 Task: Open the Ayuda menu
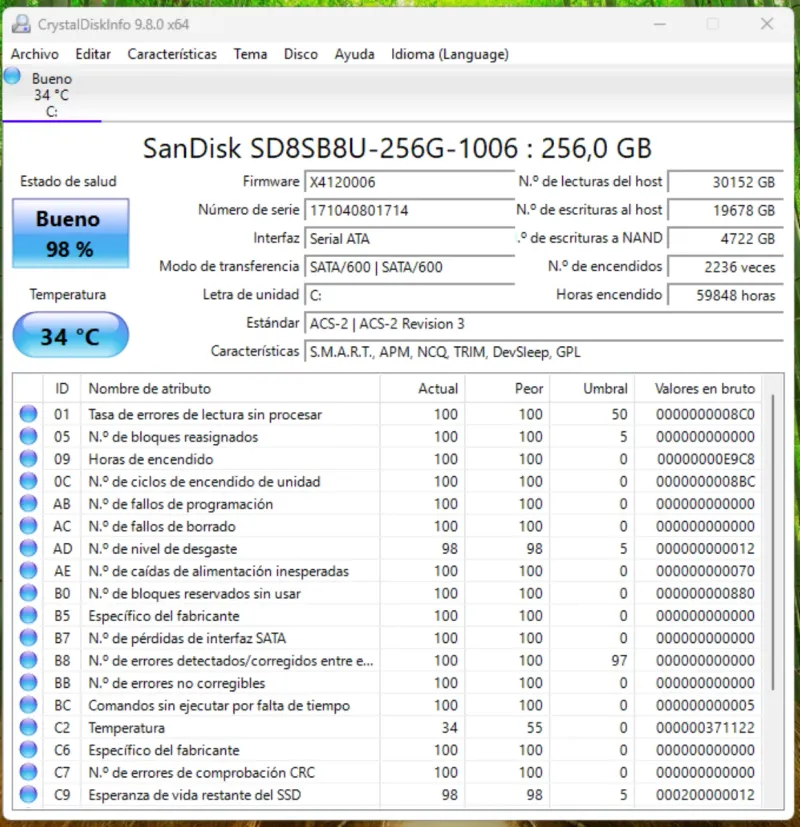354,54
